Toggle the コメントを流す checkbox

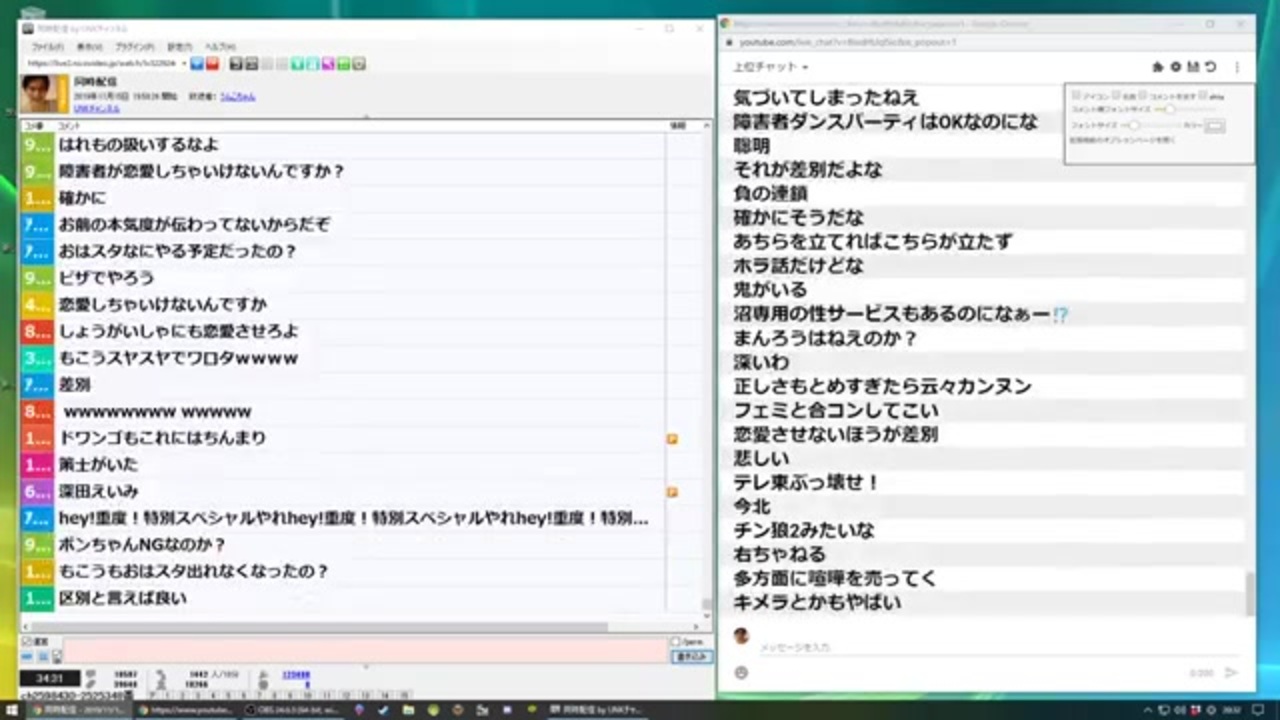tap(1144, 96)
